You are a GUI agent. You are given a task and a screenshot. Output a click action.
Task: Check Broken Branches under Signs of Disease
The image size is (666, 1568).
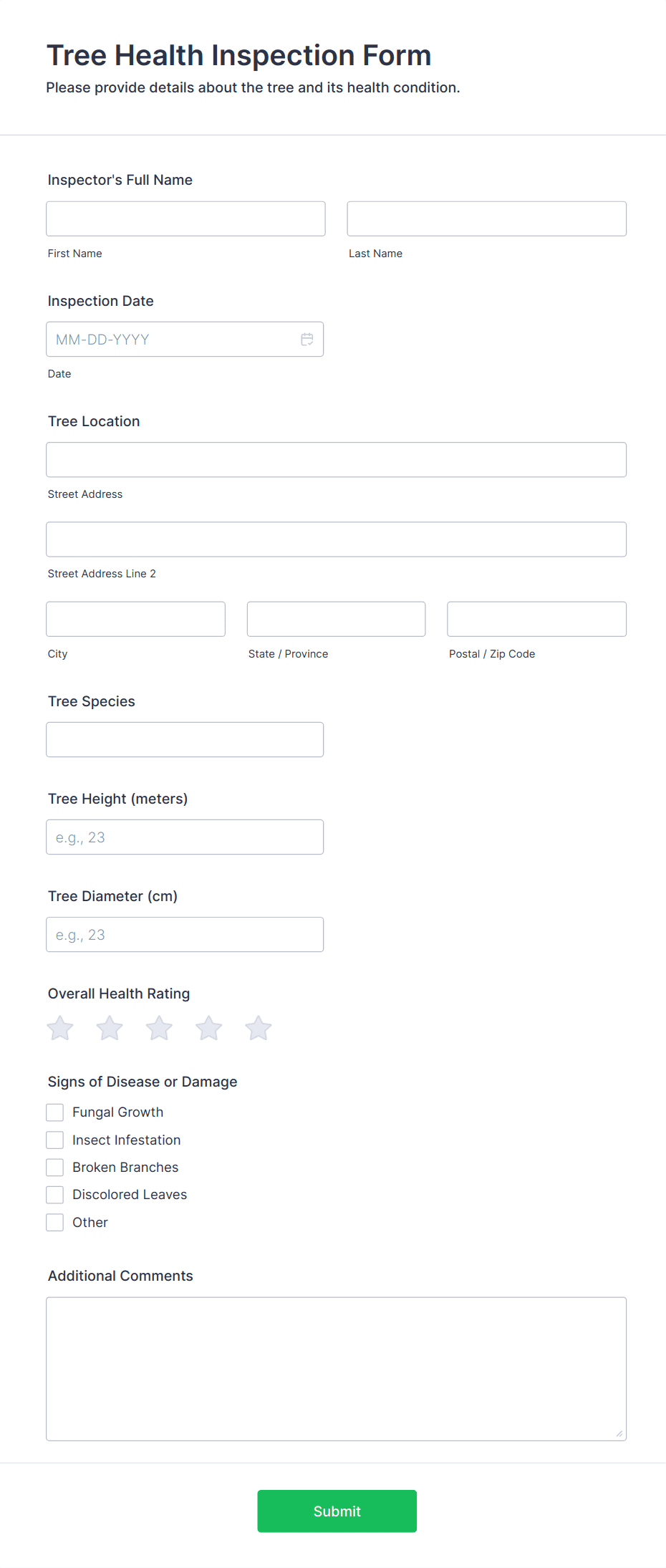54,1167
